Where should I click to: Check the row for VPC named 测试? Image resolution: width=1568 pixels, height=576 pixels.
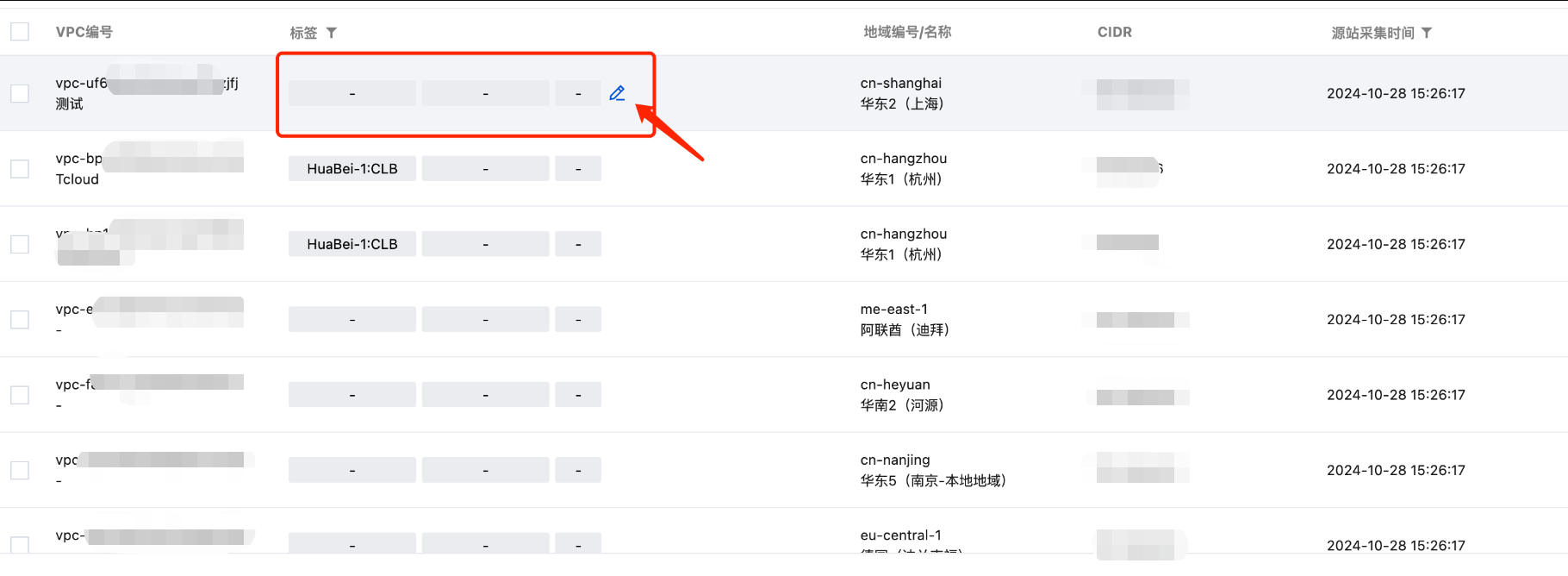point(20,93)
